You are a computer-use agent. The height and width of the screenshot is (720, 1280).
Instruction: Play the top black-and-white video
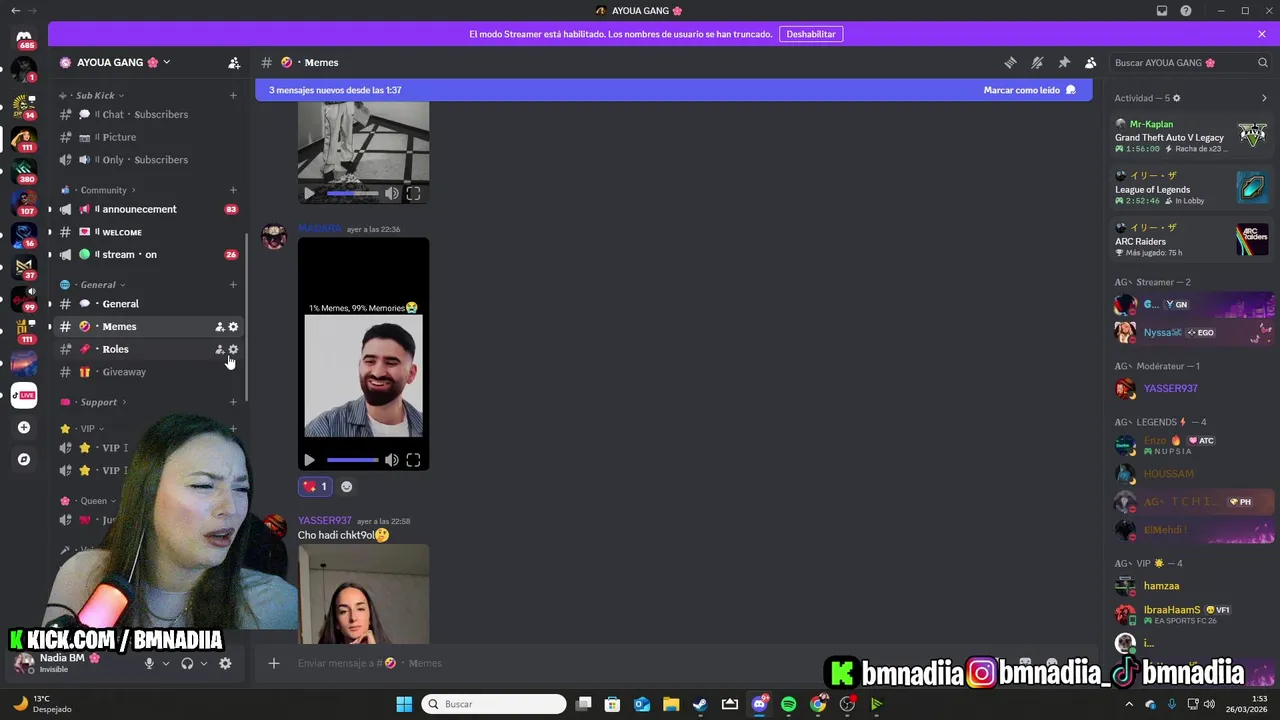point(309,194)
